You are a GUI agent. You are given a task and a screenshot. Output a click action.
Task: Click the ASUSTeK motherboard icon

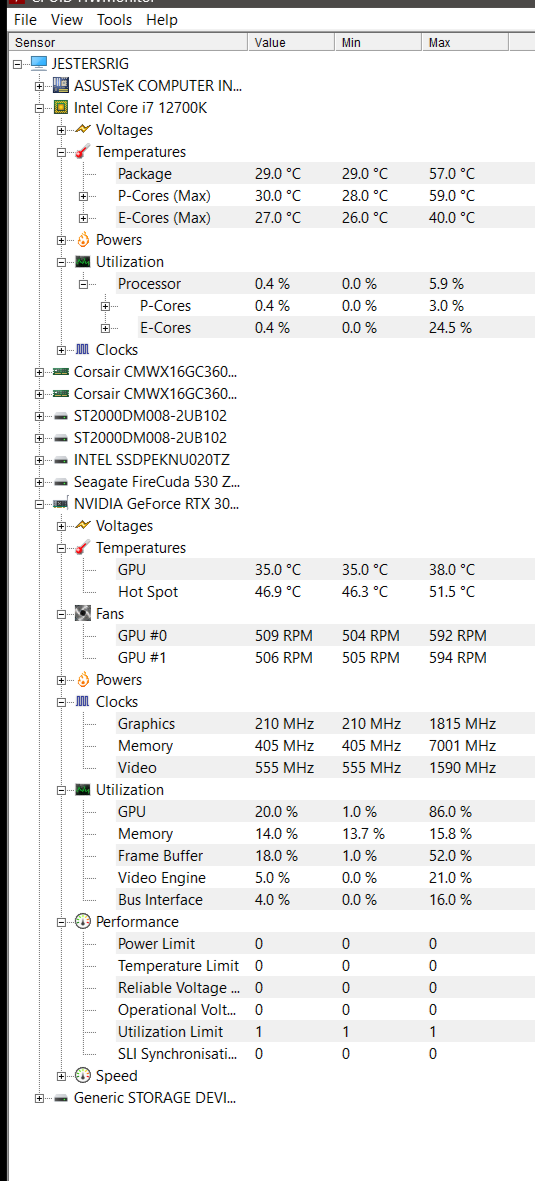pyautogui.click(x=61, y=86)
